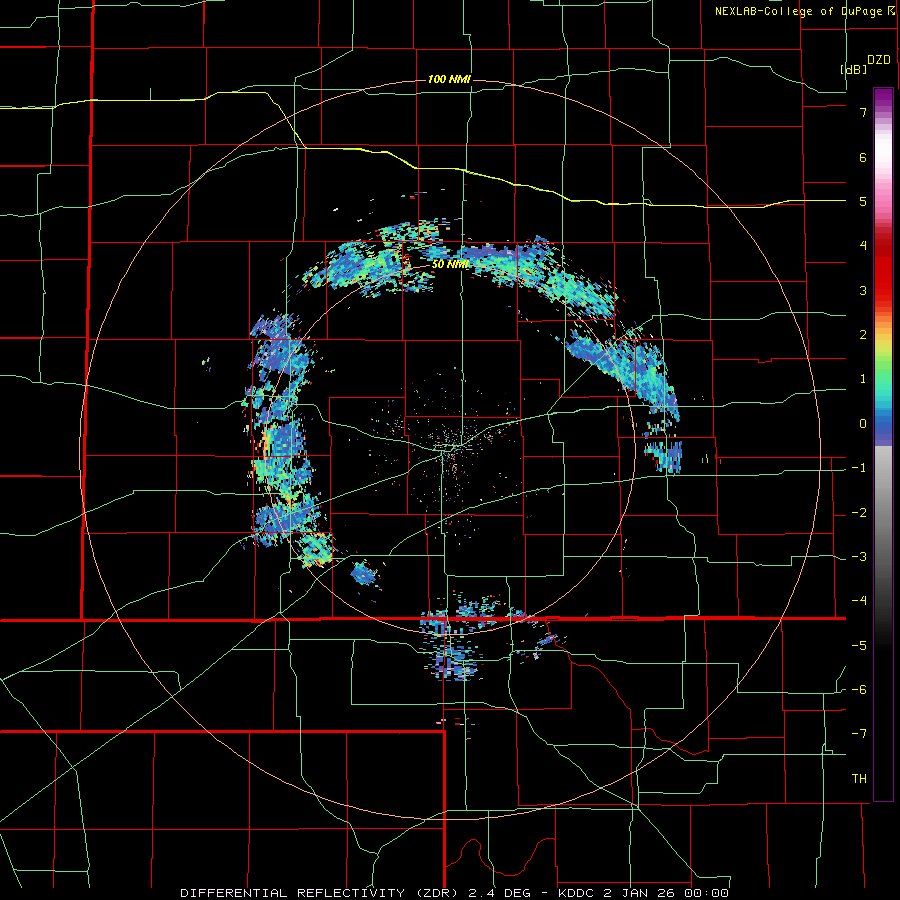Image resolution: width=900 pixels, height=900 pixels.
Task: Select the 7 value on the color scale
Action: coord(863,112)
